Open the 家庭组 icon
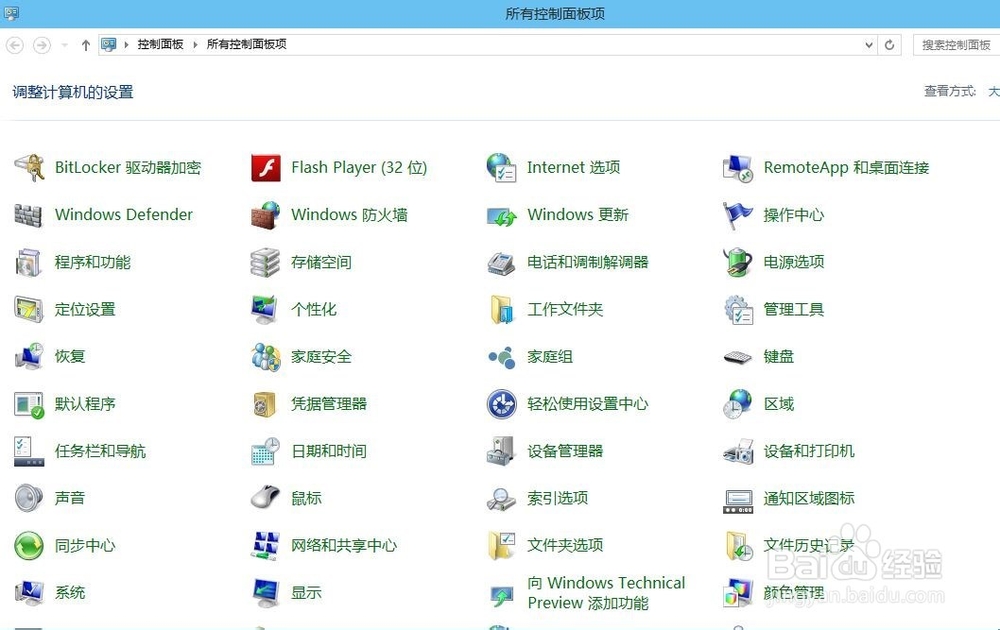The height and width of the screenshot is (630, 1000). coord(501,357)
